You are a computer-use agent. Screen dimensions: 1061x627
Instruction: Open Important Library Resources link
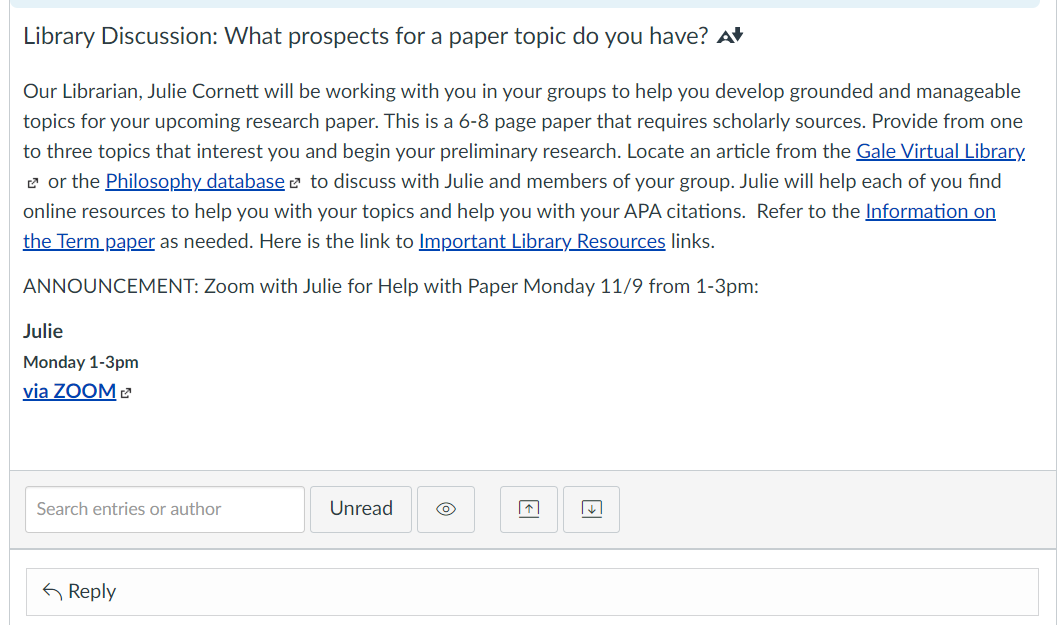coord(542,241)
